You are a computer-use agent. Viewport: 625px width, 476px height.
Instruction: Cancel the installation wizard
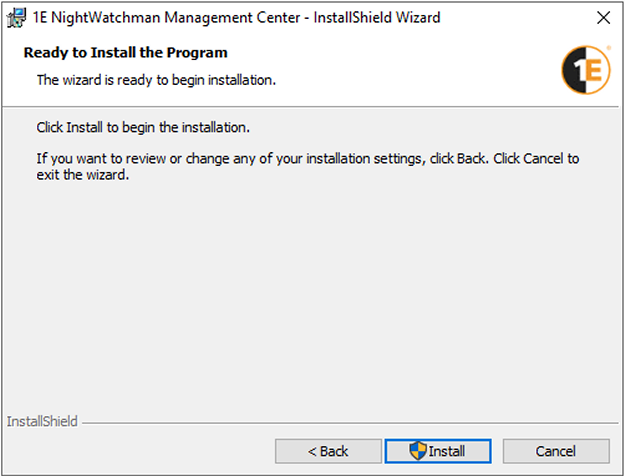pyautogui.click(x=555, y=451)
